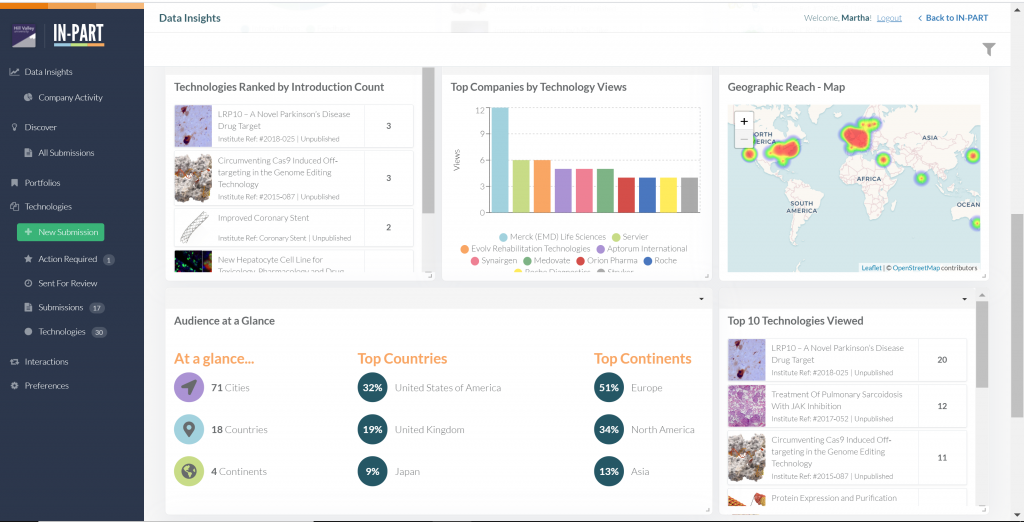
Task: Click the 51% Europe badge
Action: [x=609, y=388]
